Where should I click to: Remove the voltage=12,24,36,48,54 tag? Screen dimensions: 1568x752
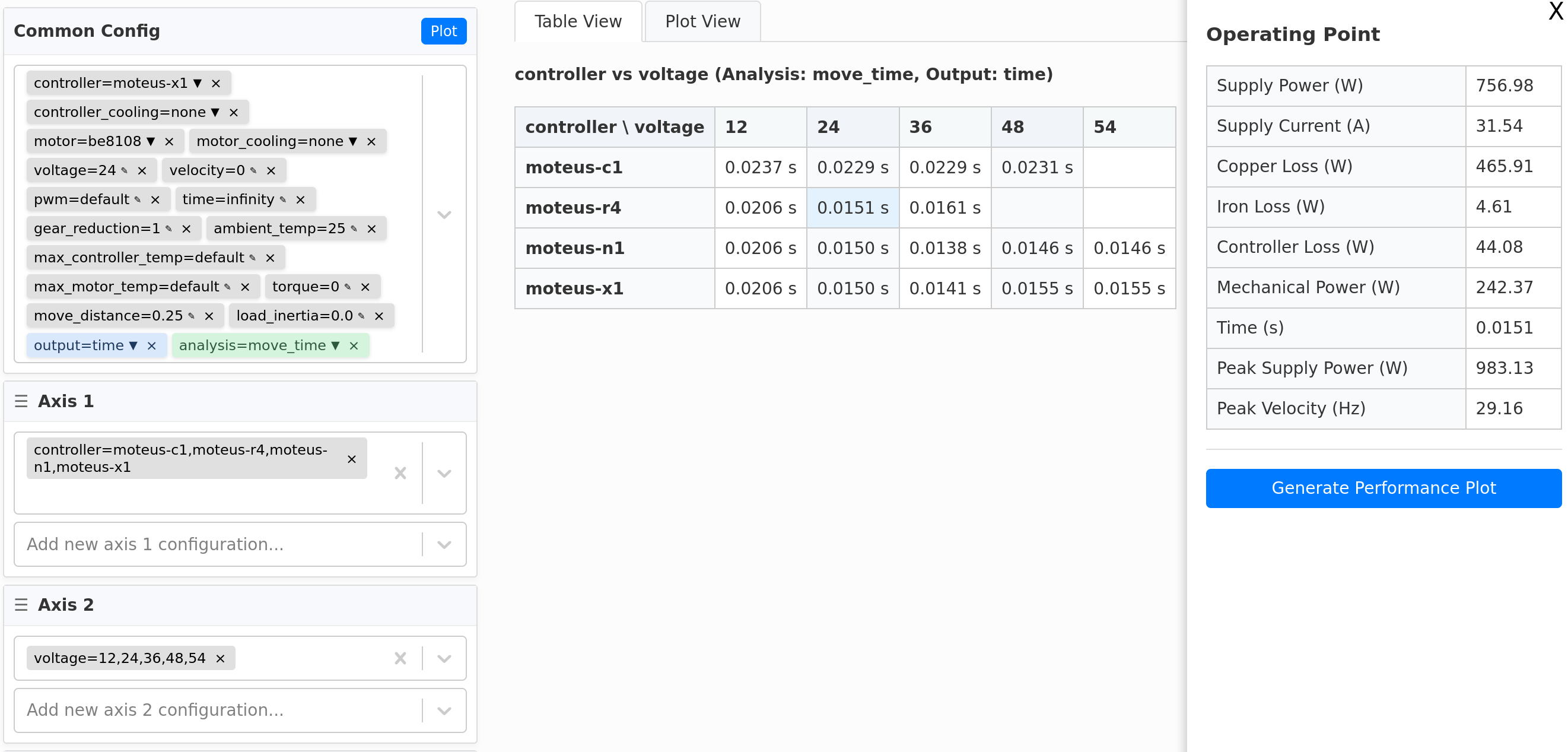click(x=220, y=659)
